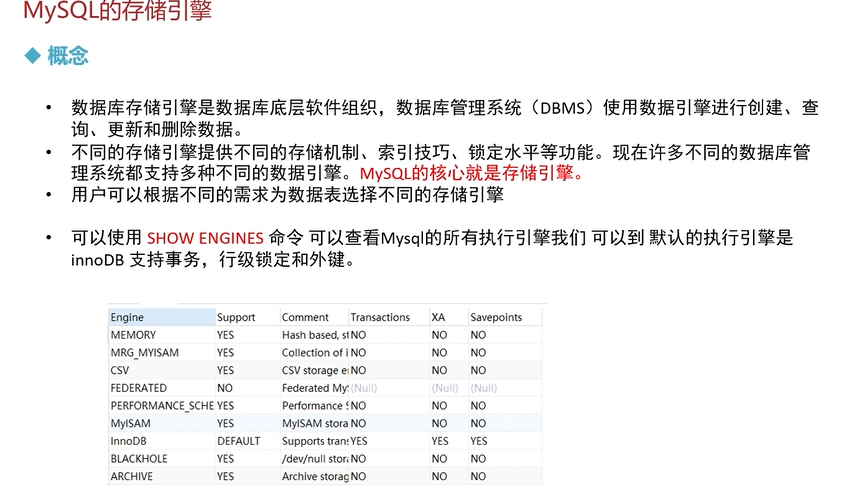Click the Savepoints column header
Viewport: 851px width, 501px height.
(505, 317)
